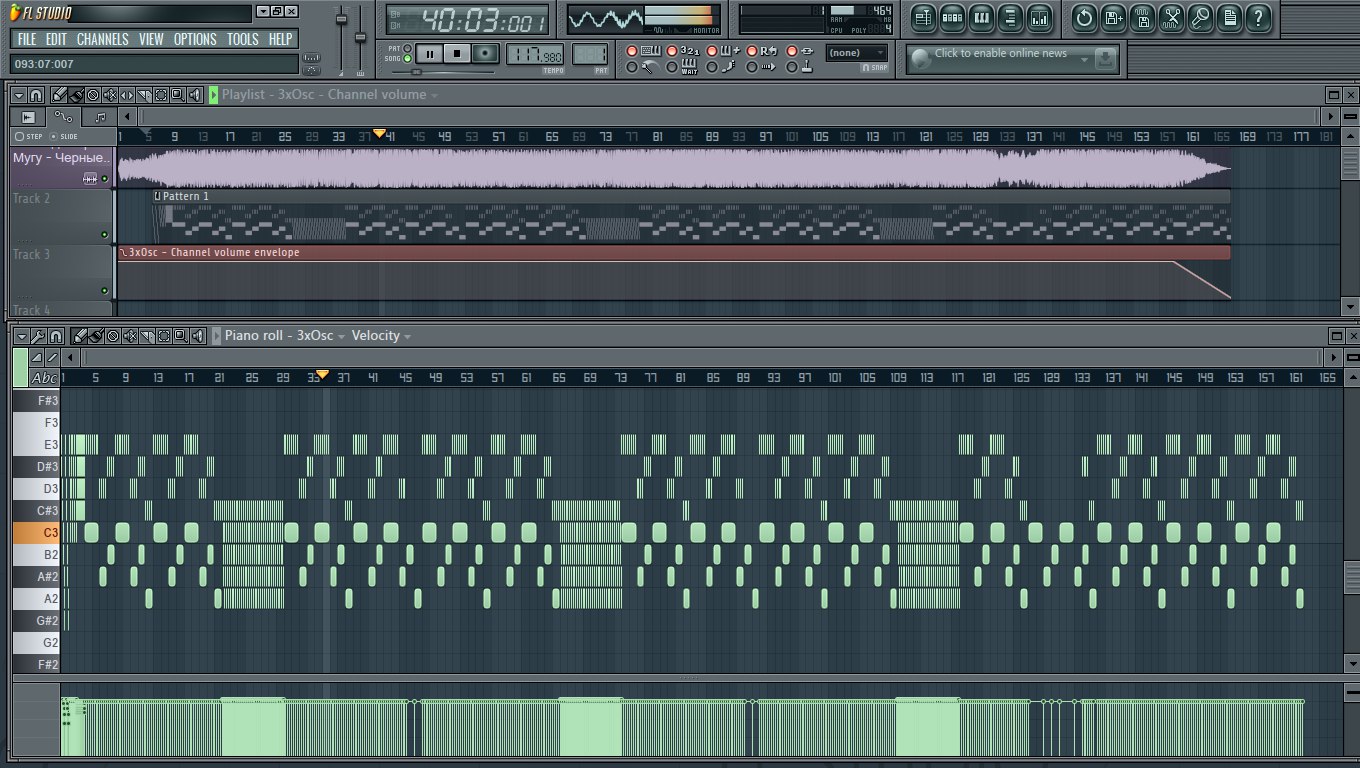Click the undo history circular-arrow icon
The image size is (1360, 768).
coord(1084,17)
